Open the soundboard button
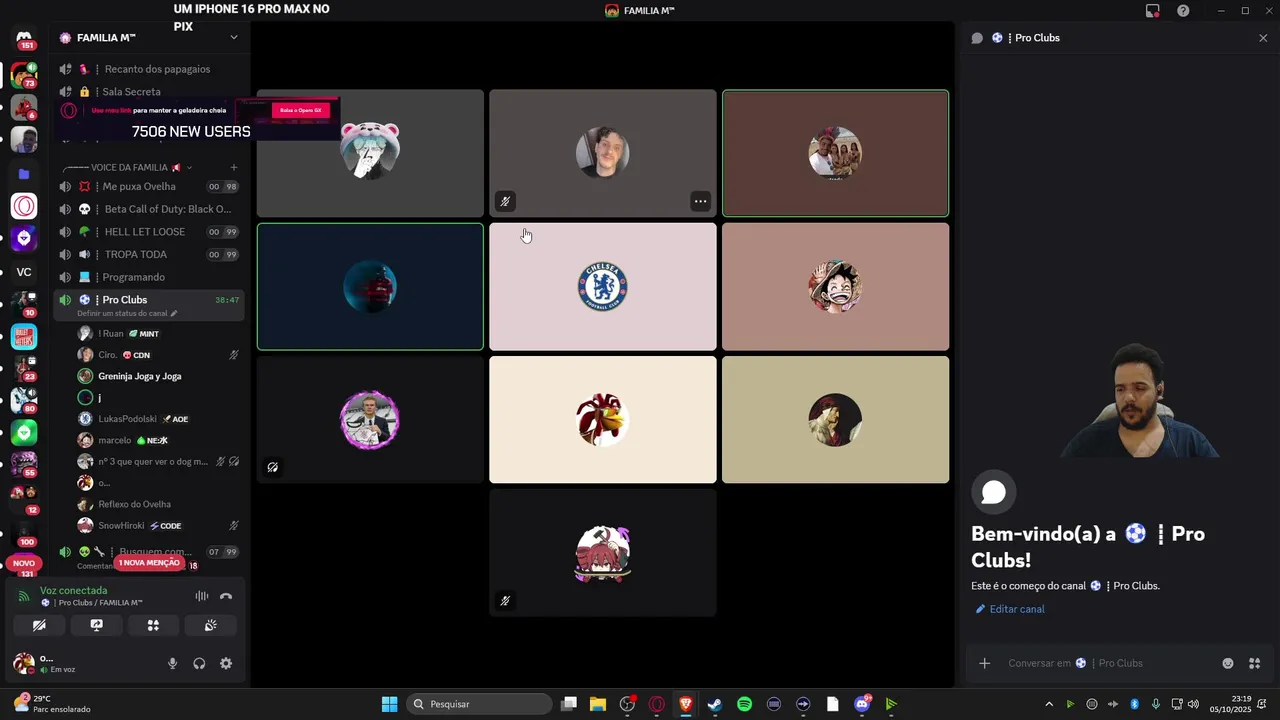1280x720 pixels. (x=210, y=625)
